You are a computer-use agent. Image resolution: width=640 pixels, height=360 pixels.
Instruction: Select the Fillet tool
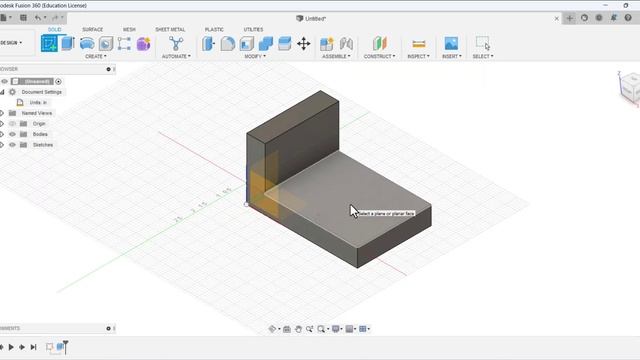pyautogui.click(x=227, y=43)
